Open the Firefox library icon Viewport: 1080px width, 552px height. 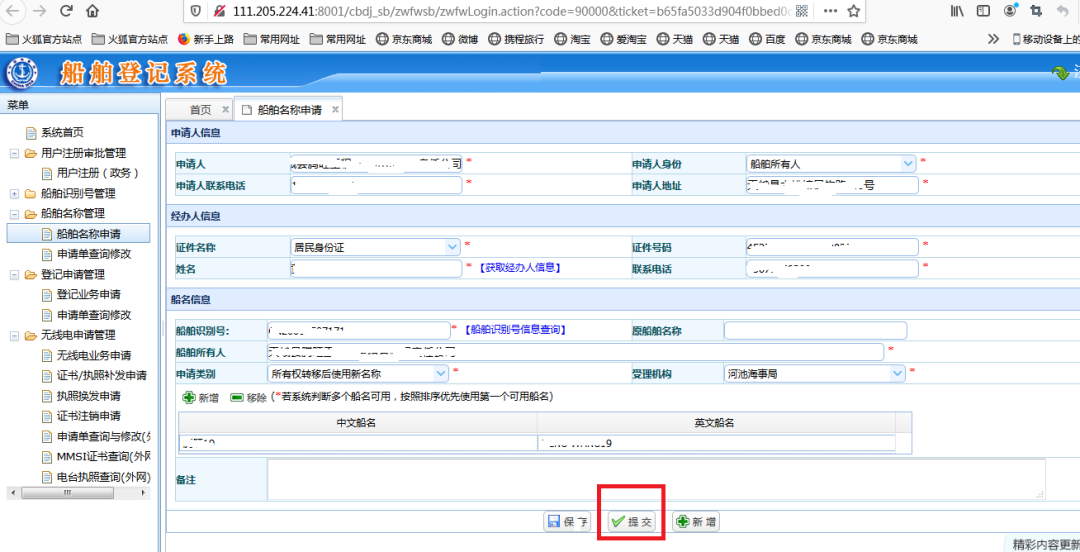[957, 11]
